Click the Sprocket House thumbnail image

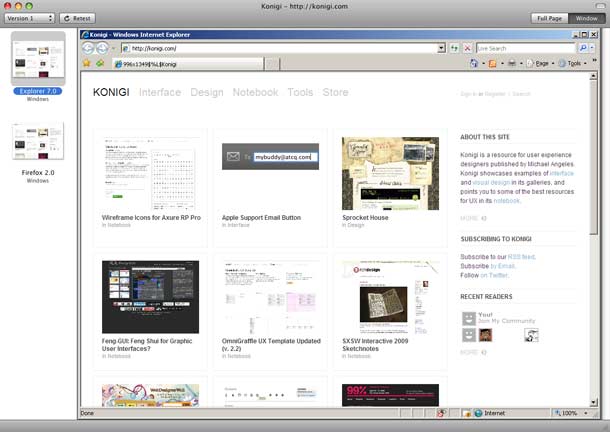(x=390, y=174)
